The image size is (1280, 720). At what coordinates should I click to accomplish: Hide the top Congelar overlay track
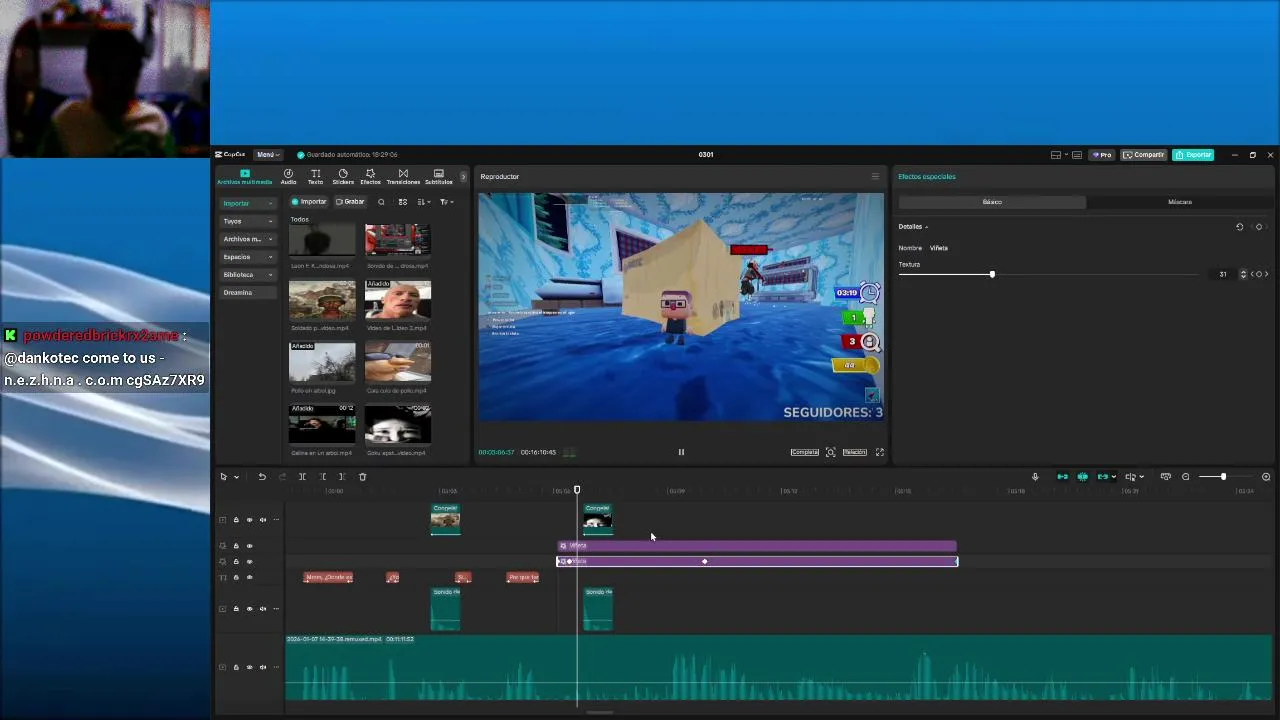250,520
